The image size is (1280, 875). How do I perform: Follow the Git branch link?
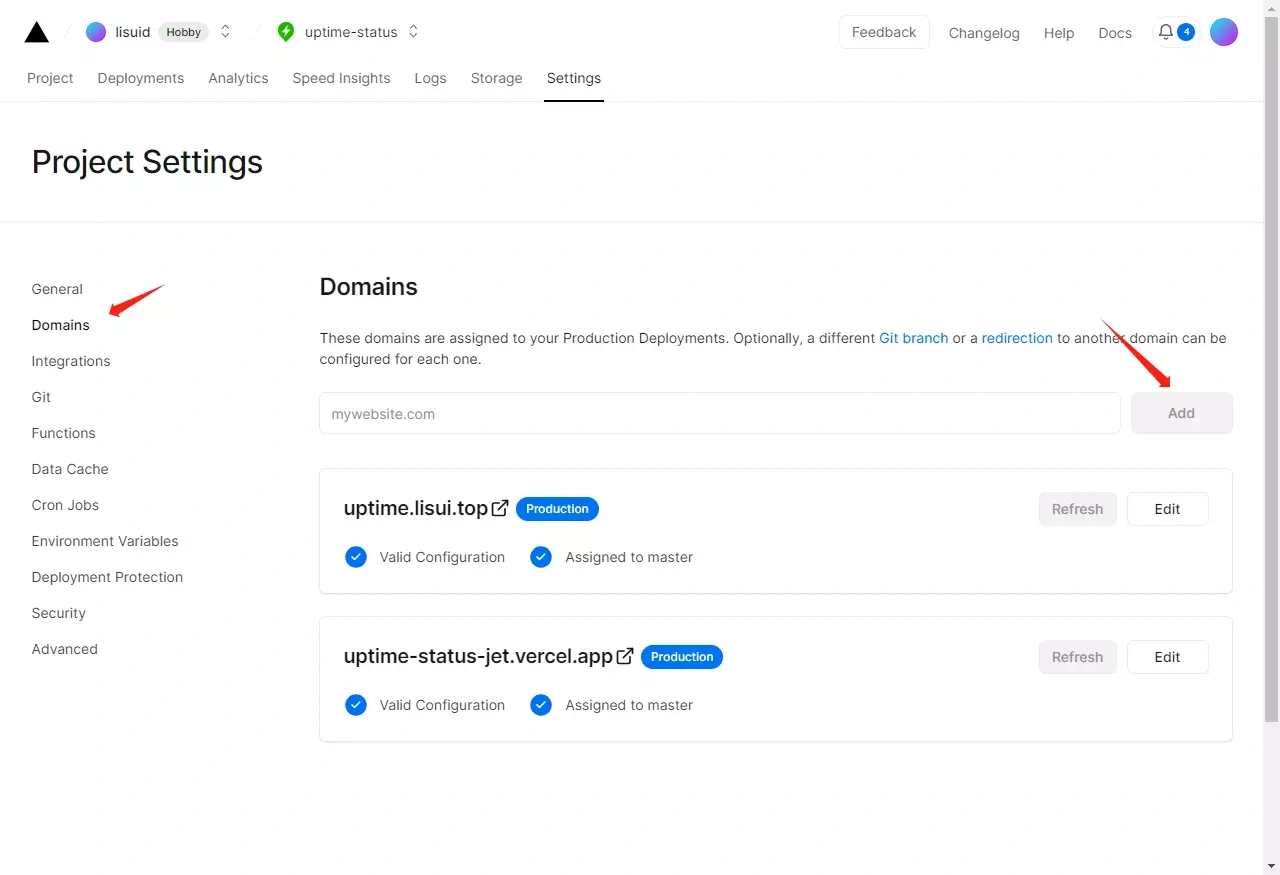[913, 338]
